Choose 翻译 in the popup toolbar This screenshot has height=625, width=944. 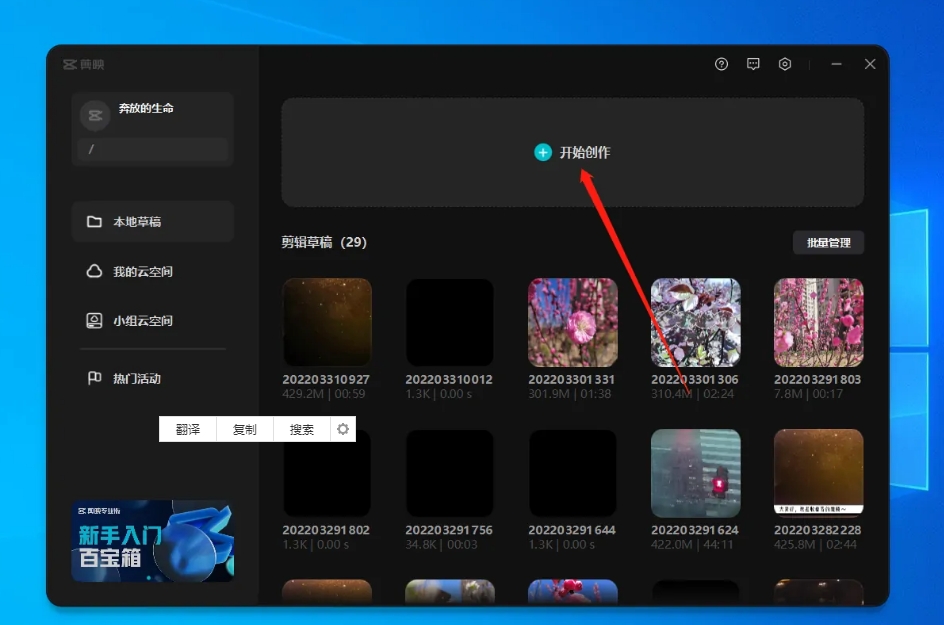(x=188, y=429)
